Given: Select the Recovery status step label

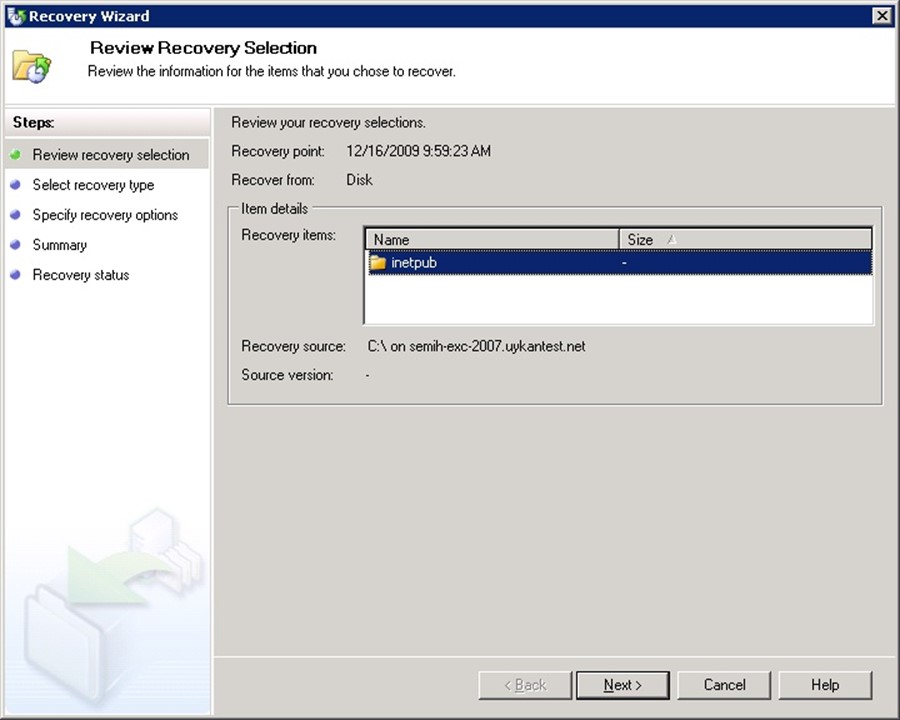Looking at the screenshot, I should (x=80, y=275).
